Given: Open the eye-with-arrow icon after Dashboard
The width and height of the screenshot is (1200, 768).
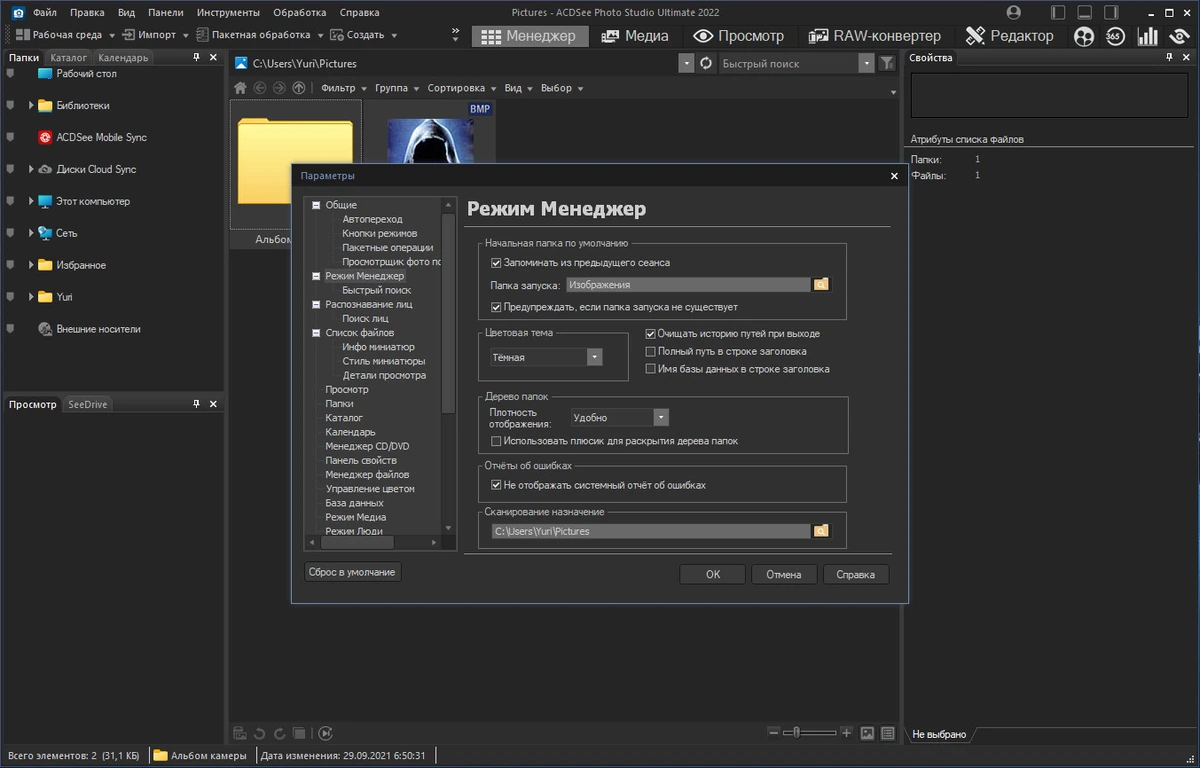Looking at the screenshot, I should [x=1179, y=36].
